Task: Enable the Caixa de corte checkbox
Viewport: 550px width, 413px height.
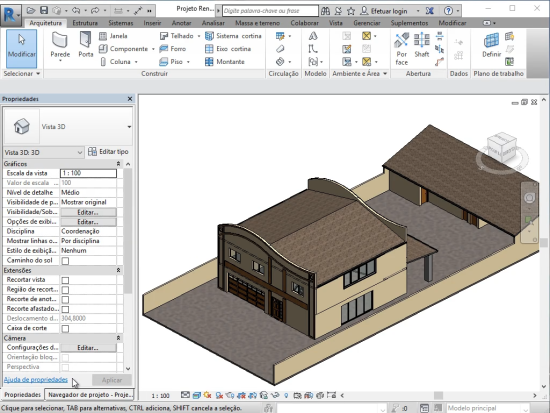Action: point(65,328)
